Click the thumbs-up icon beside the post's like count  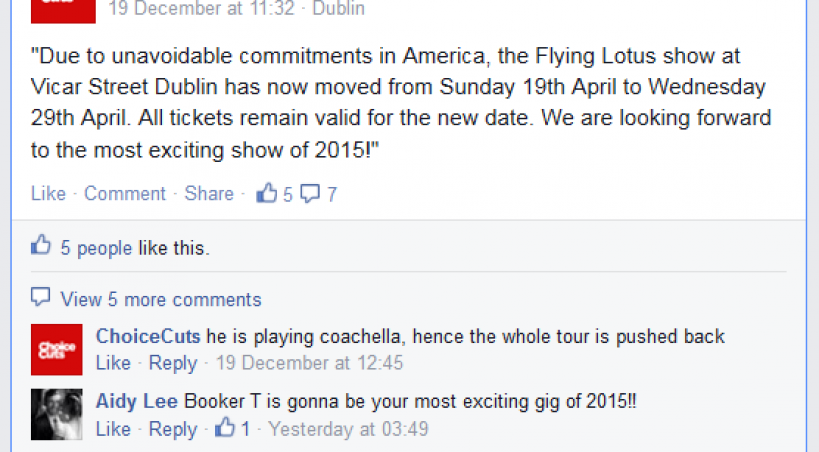267,193
